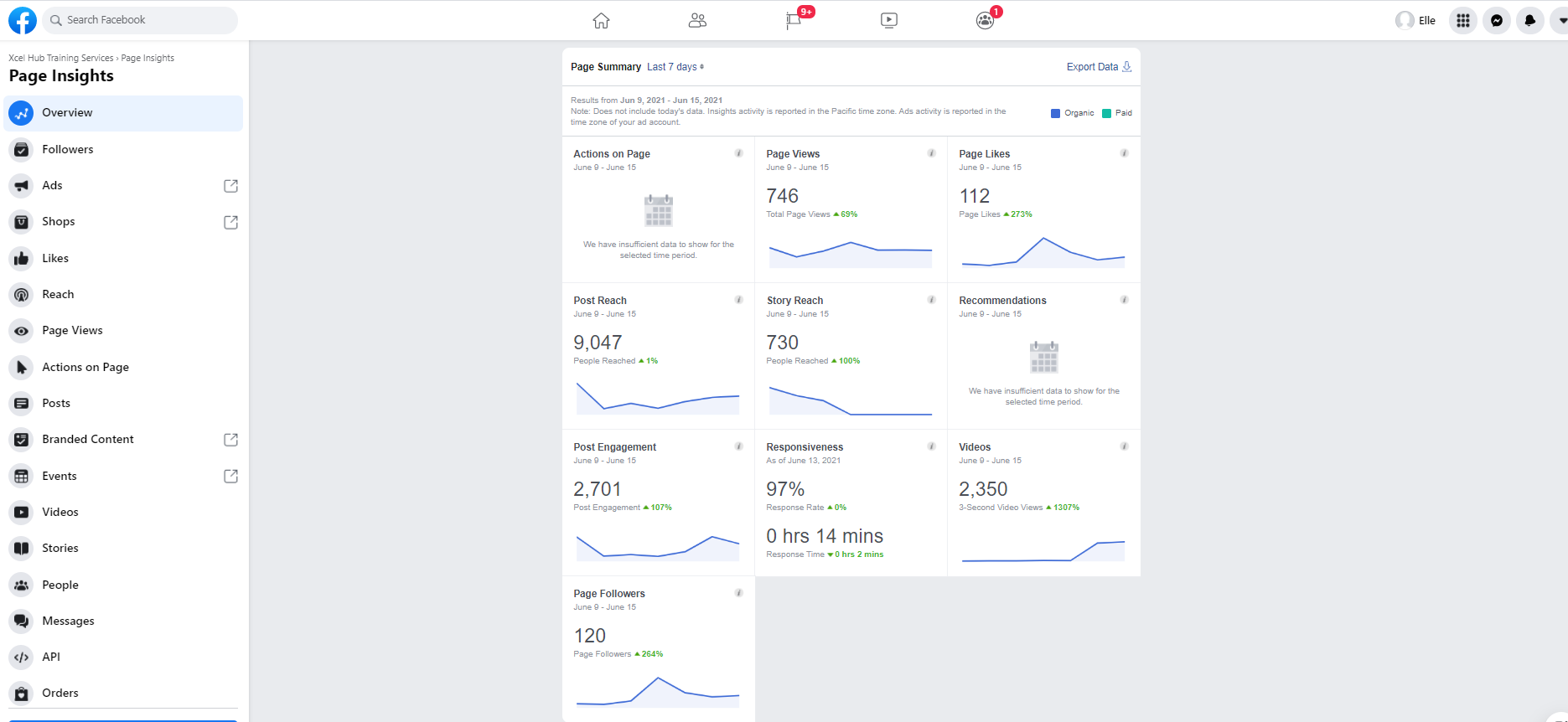This screenshot has height=722, width=1568.
Task: Open the Xcel Hub Training Services breadcrumb
Action: (60, 58)
